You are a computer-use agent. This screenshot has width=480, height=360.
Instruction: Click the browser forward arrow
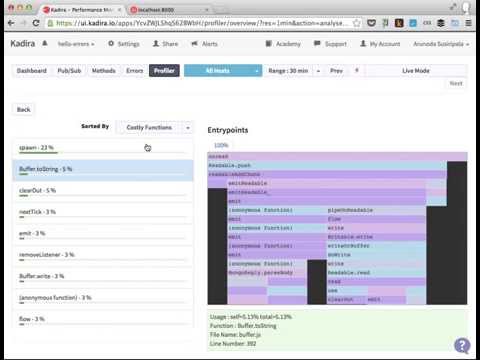(23, 23)
